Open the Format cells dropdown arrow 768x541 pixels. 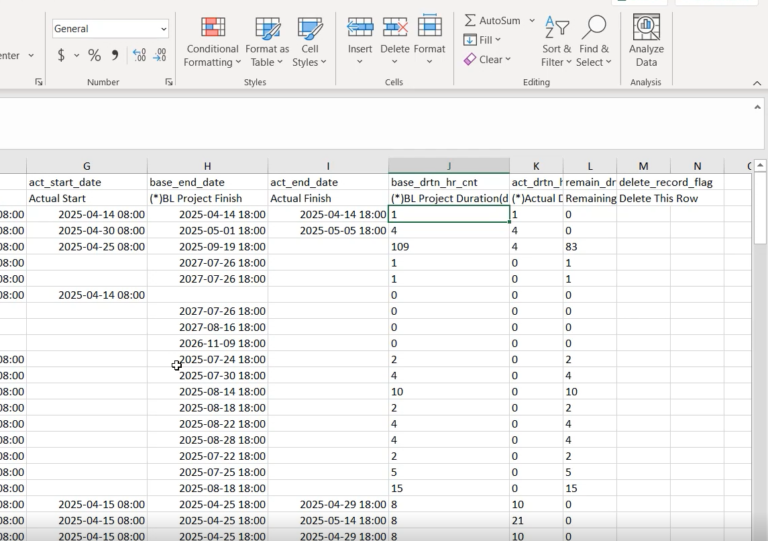pos(429,62)
